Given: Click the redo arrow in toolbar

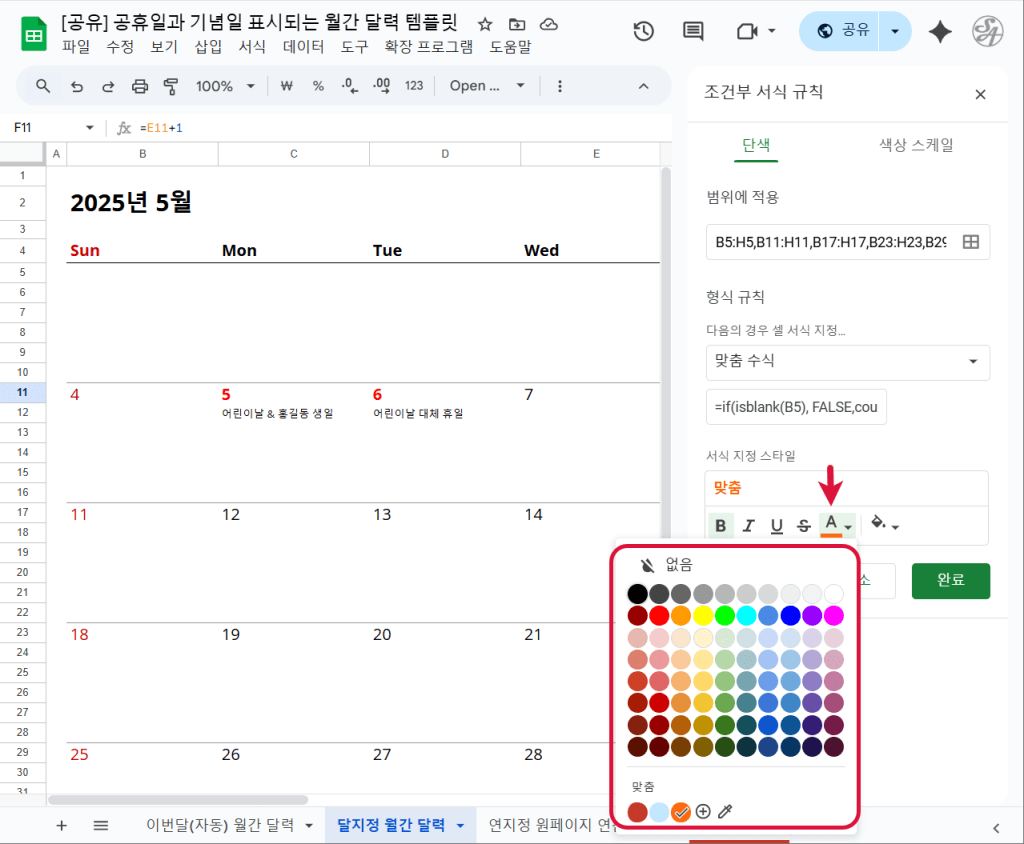Looking at the screenshot, I should point(108,86).
